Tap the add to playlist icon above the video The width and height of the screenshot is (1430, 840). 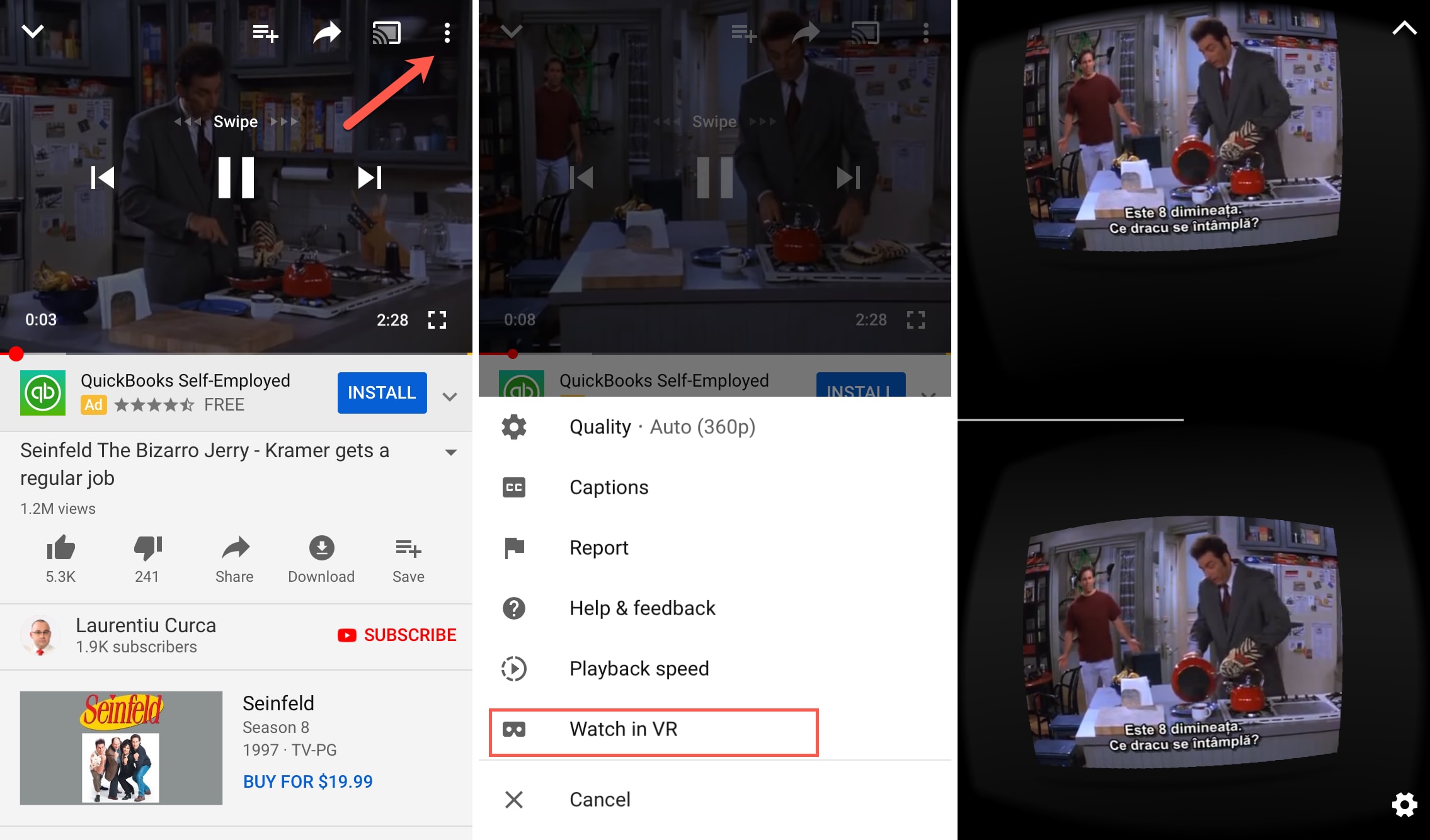pyautogui.click(x=265, y=33)
